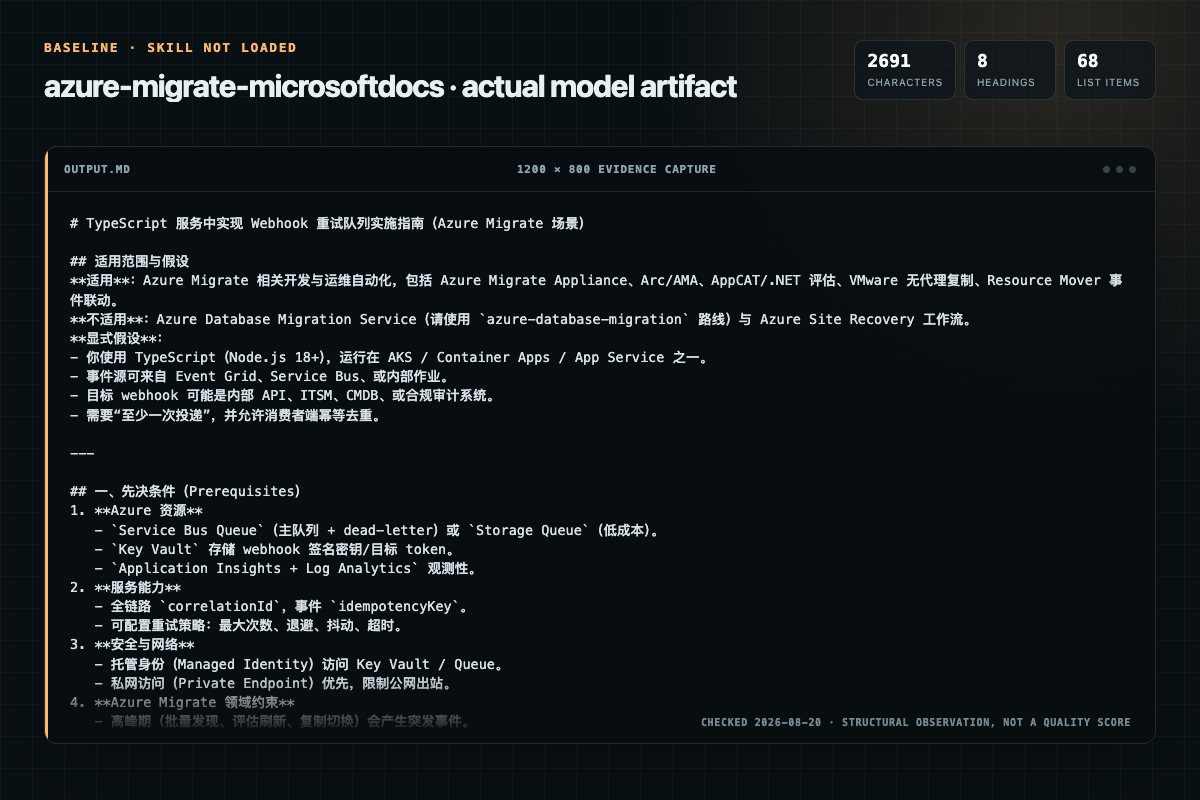Click the line mentioning TypeScript (Node.js 18+)

coord(390,357)
